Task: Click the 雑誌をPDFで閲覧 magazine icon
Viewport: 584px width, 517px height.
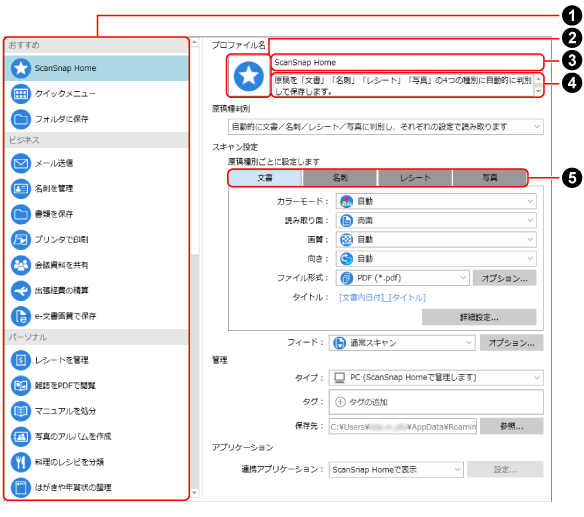Action: 20,386
